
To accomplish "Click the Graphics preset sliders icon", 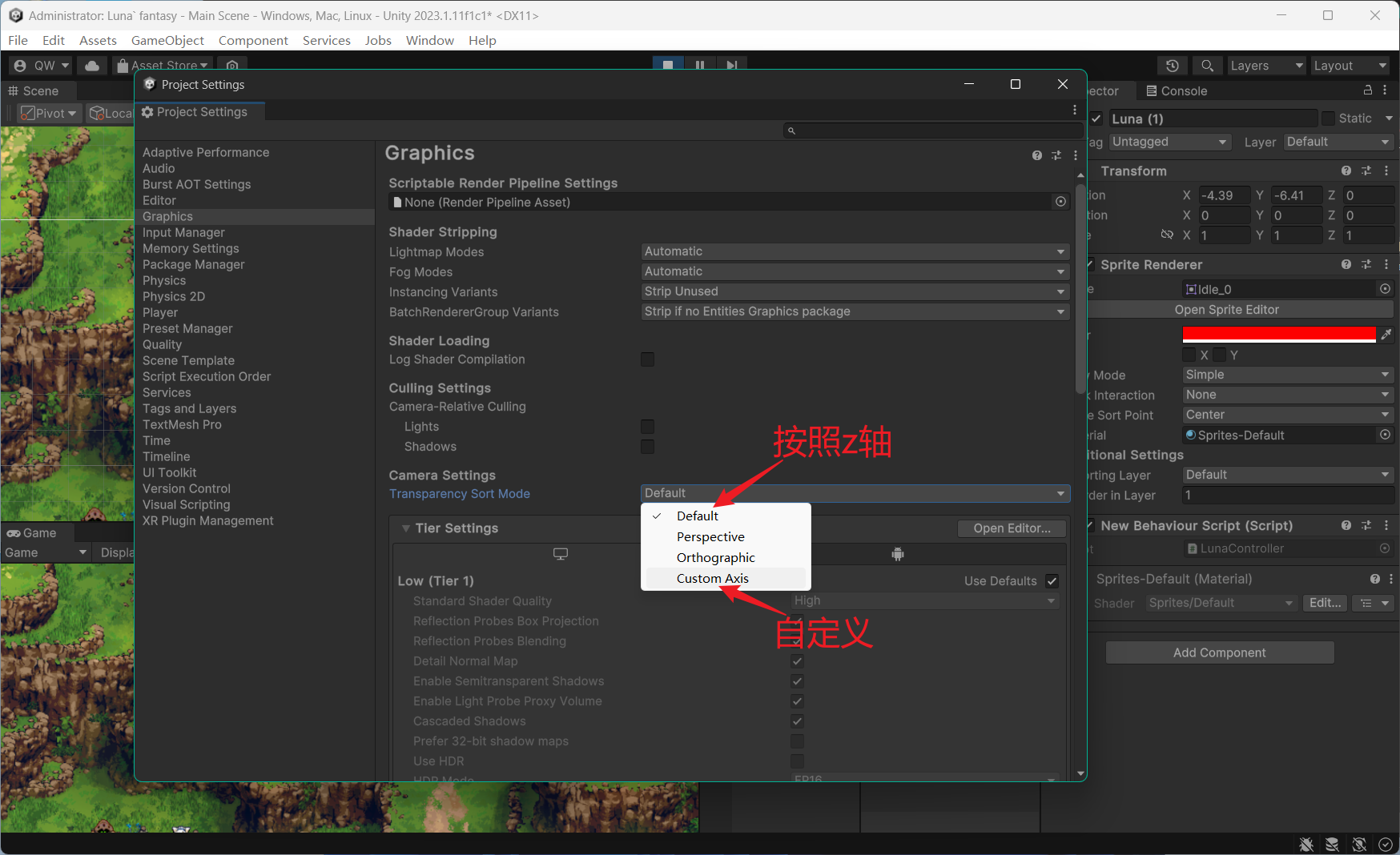I will click(x=1056, y=155).
